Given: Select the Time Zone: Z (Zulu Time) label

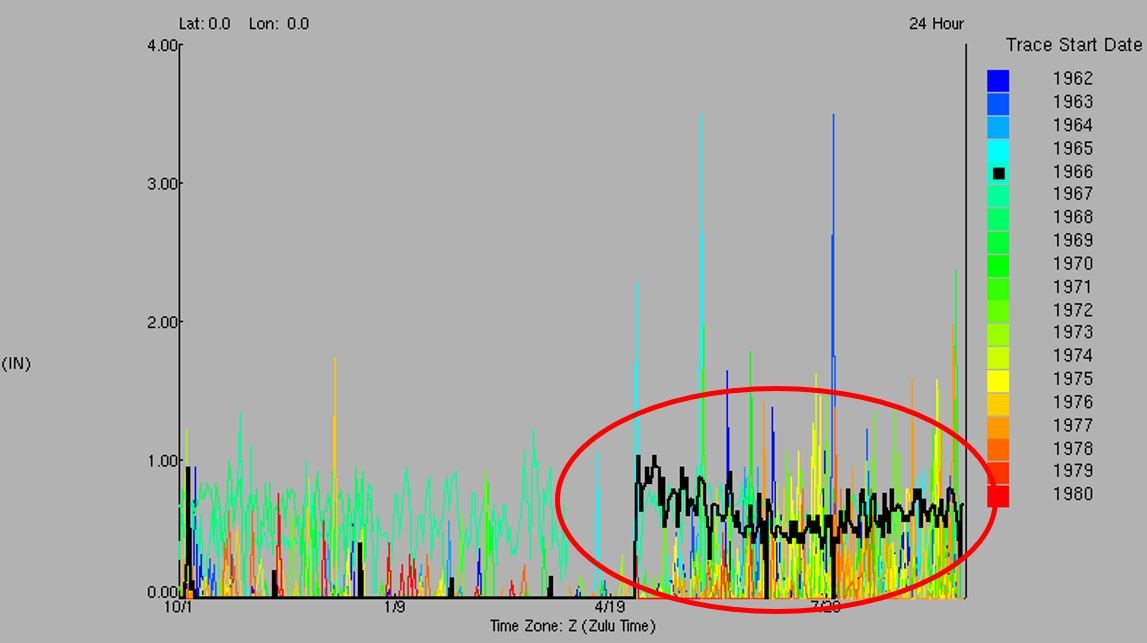Looking at the screenshot, I should tap(573, 626).
